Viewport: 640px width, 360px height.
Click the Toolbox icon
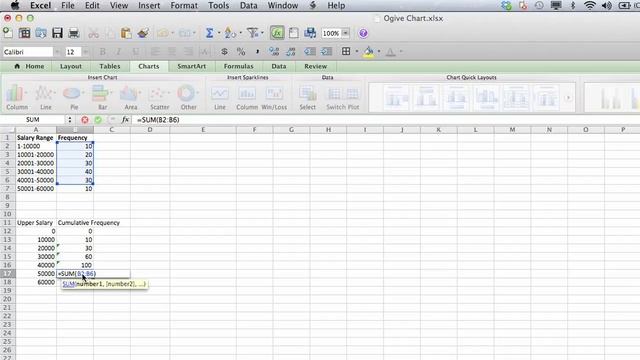point(293,33)
